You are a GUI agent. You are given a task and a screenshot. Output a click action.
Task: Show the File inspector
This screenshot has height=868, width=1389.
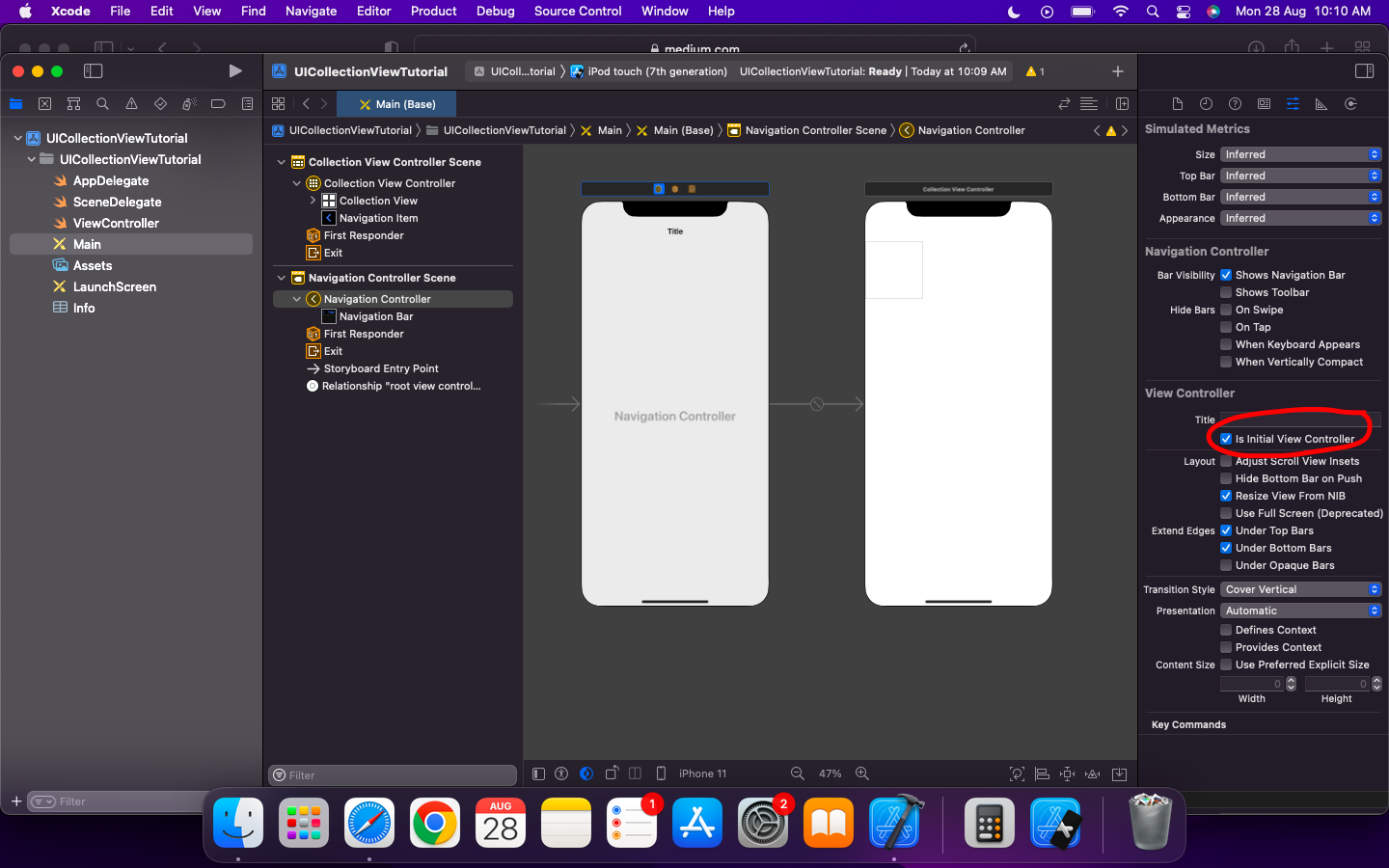[x=1177, y=104]
